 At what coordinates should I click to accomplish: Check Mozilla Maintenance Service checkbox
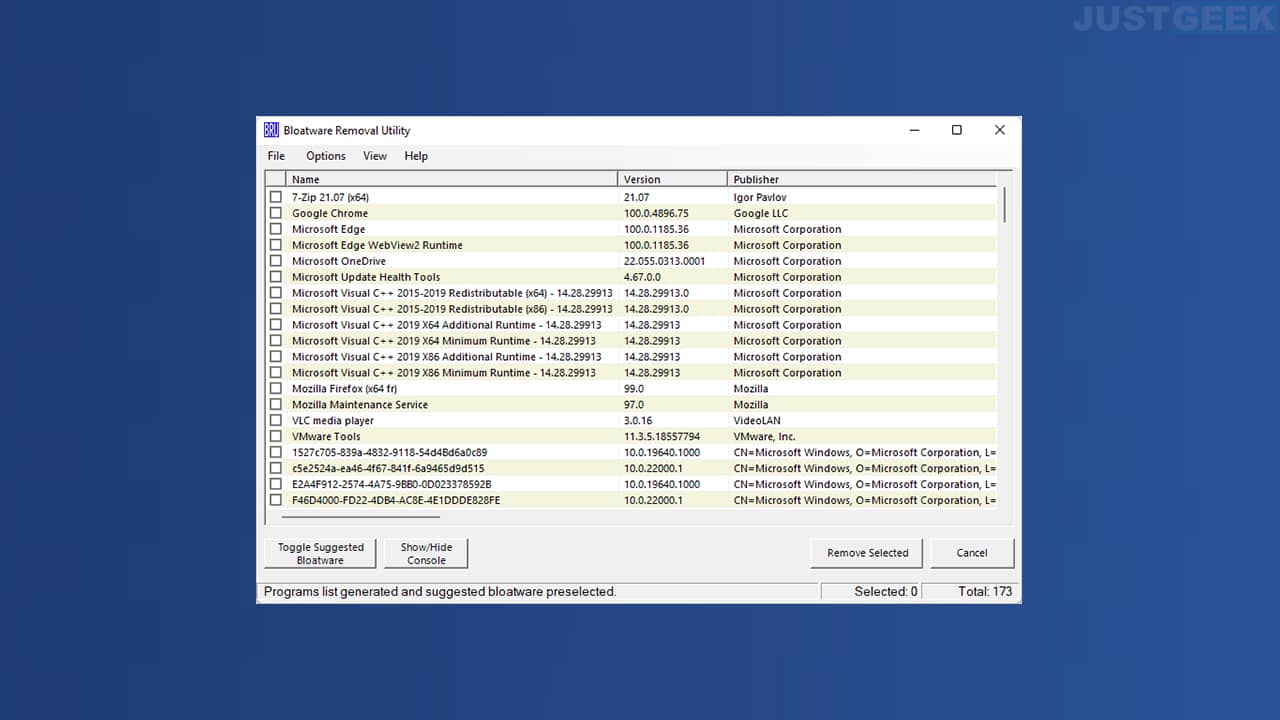(276, 405)
